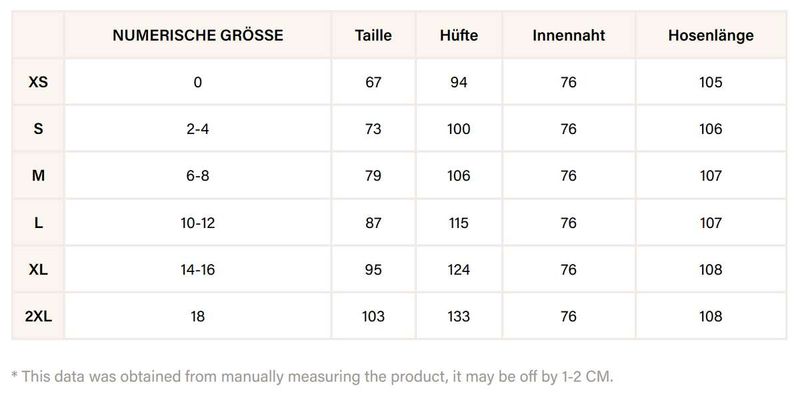Click the S size row label

38,129
